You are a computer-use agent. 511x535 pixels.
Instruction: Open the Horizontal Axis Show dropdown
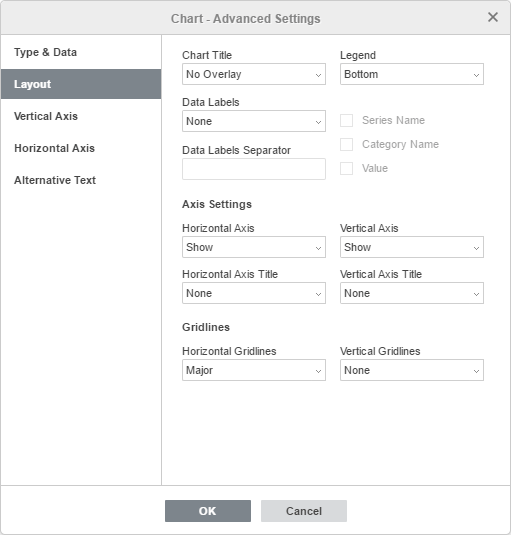[254, 247]
